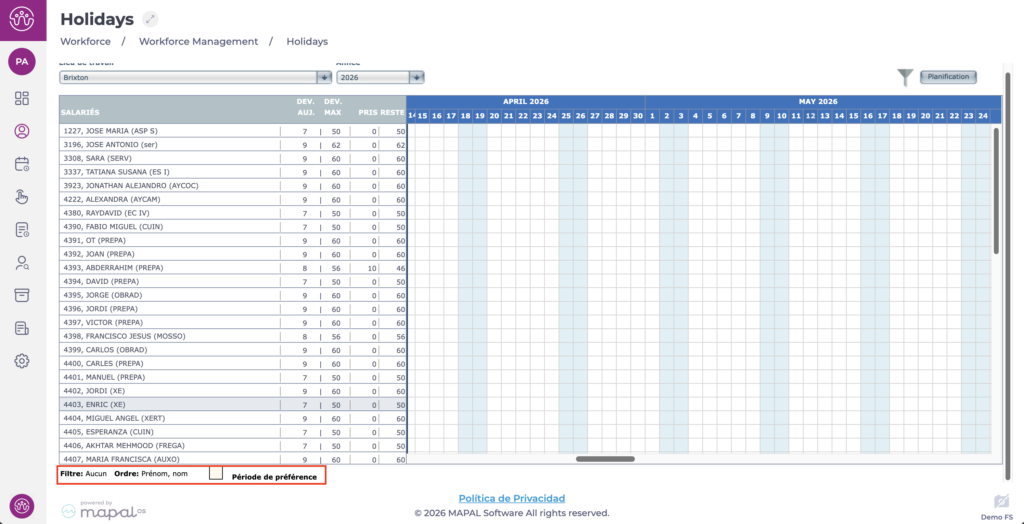The height and width of the screenshot is (524, 1024).
Task: Click the person search icon in sidebar
Action: 22,263
